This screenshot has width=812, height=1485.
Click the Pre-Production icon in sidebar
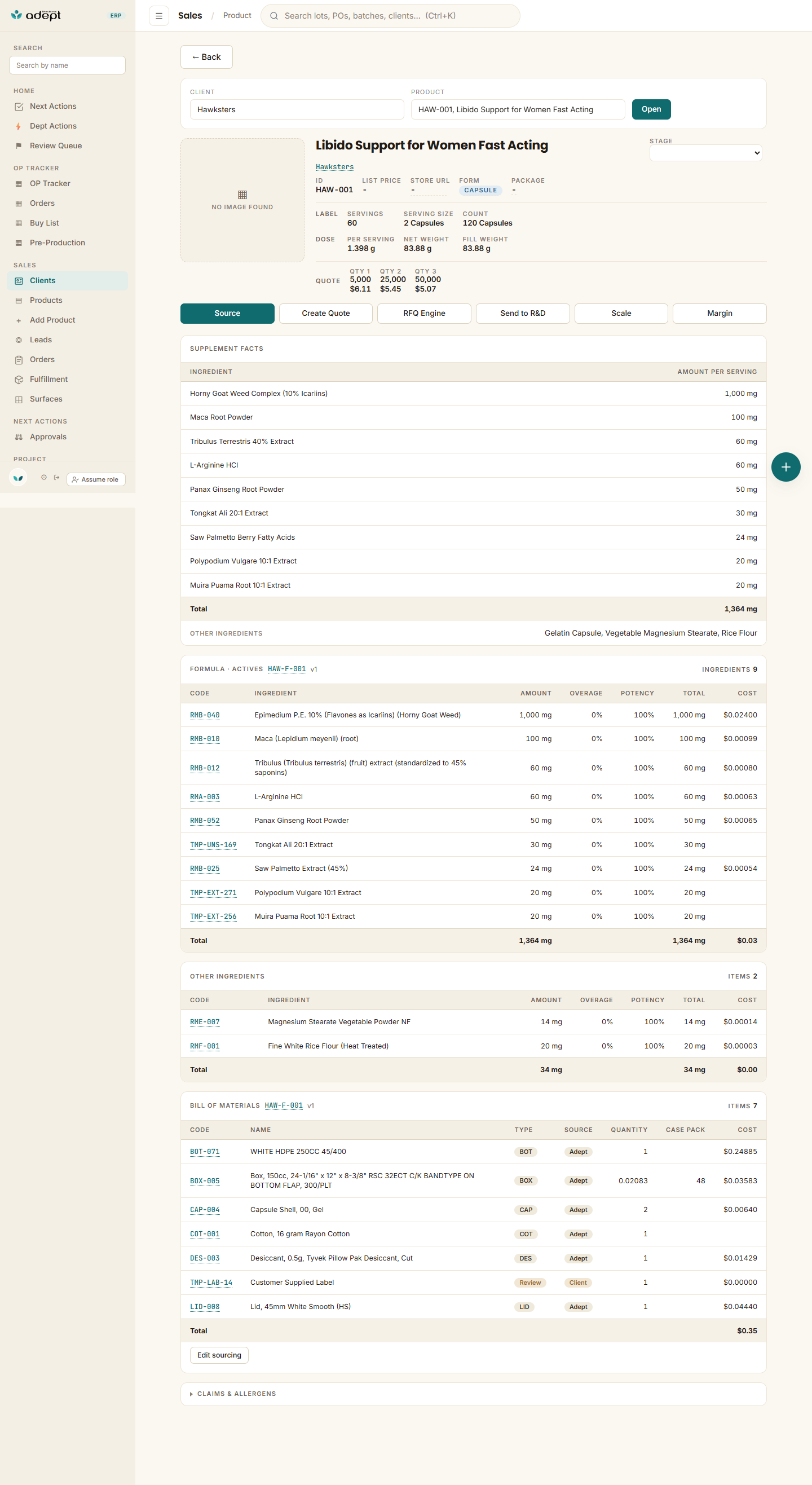click(x=19, y=243)
